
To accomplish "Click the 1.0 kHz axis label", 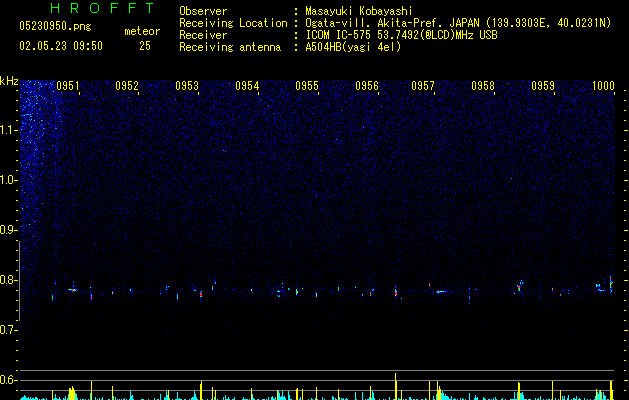I will 8,180.
